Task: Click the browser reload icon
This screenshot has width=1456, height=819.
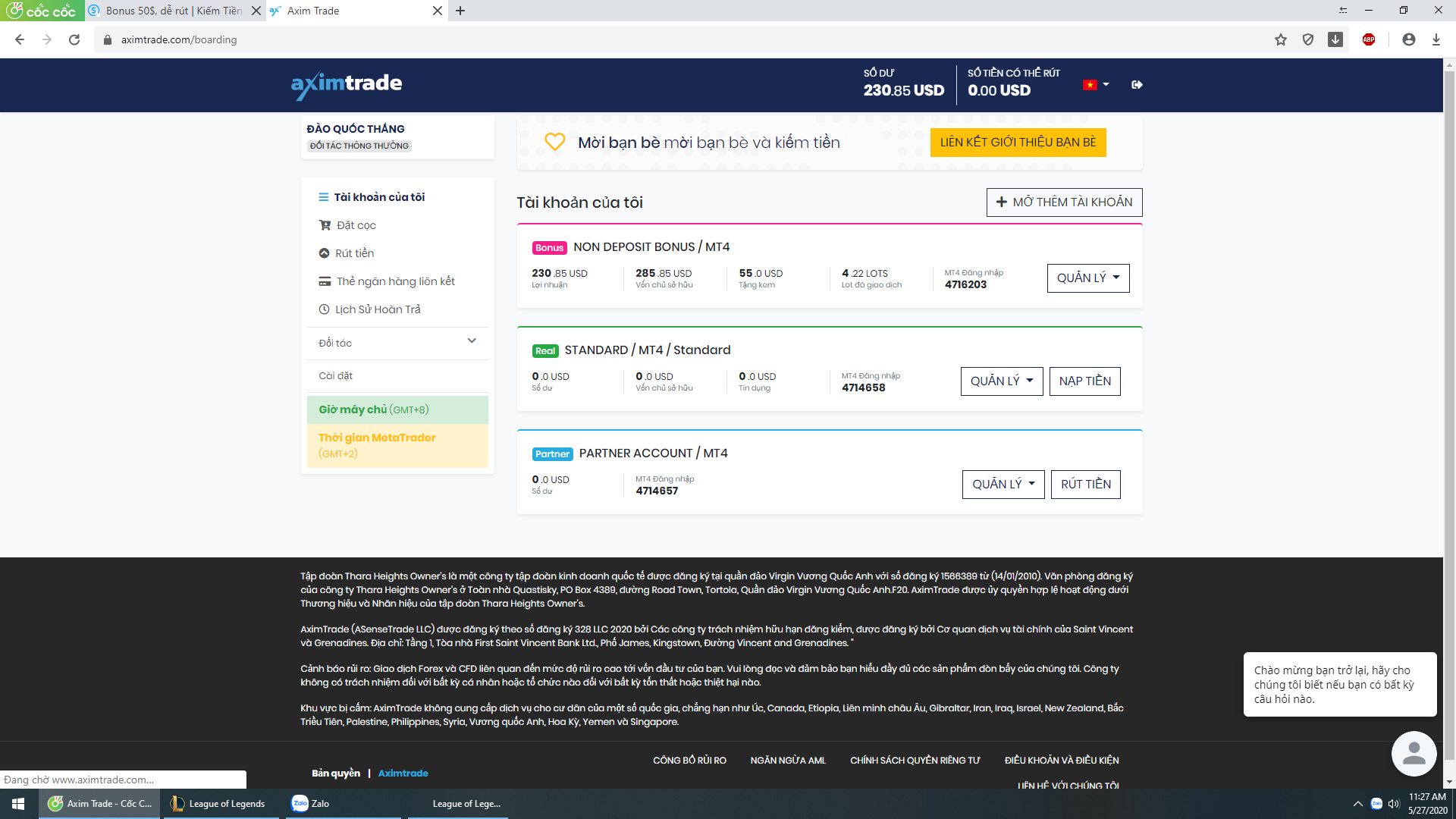Action: [x=74, y=39]
